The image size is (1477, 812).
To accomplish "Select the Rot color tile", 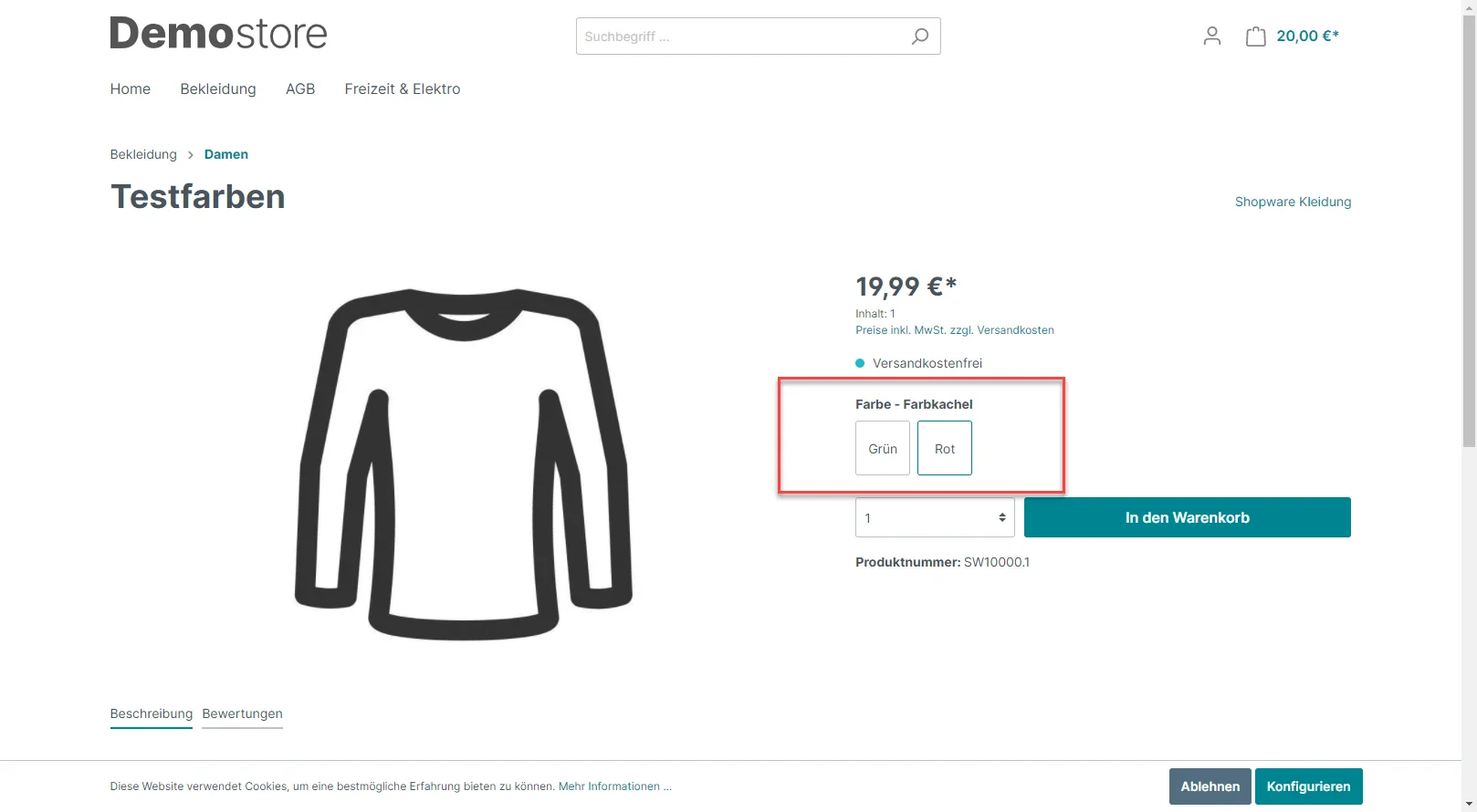I will click(945, 448).
